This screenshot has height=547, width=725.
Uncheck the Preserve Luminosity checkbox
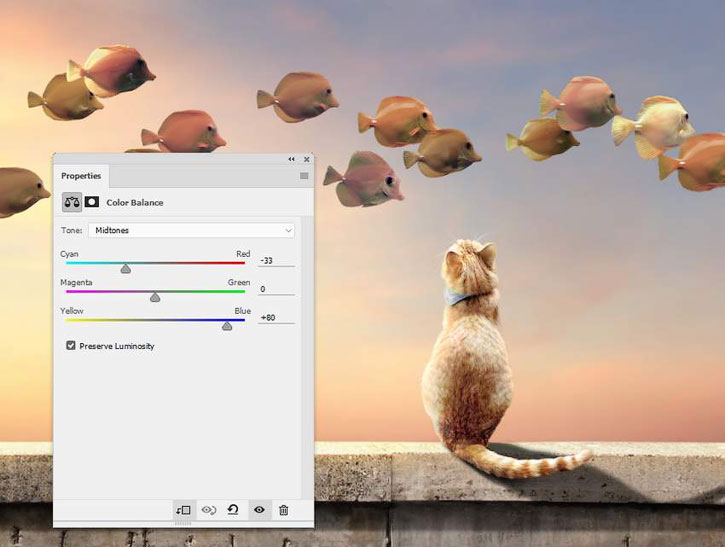coord(71,345)
